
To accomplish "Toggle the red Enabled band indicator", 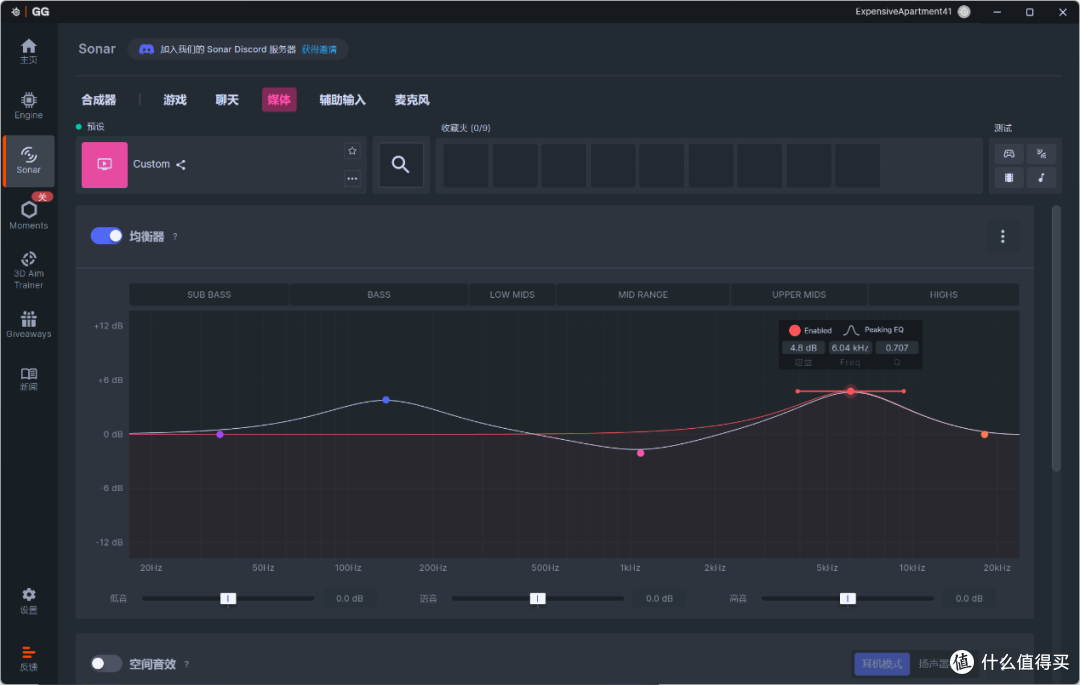I will [x=794, y=330].
